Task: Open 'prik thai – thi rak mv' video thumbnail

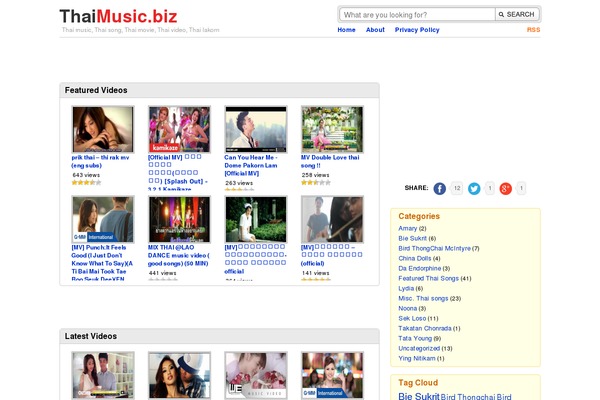Action: (103, 129)
